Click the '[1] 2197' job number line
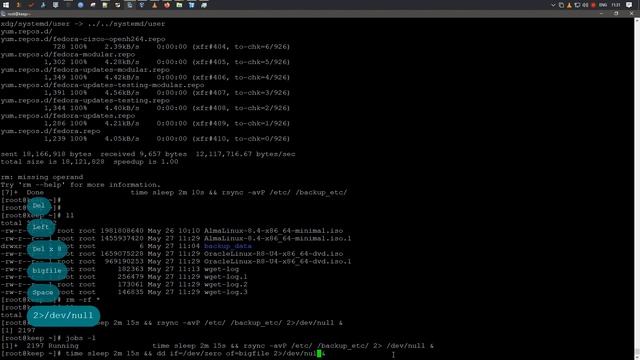 pyautogui.click(x=18, y=331)
